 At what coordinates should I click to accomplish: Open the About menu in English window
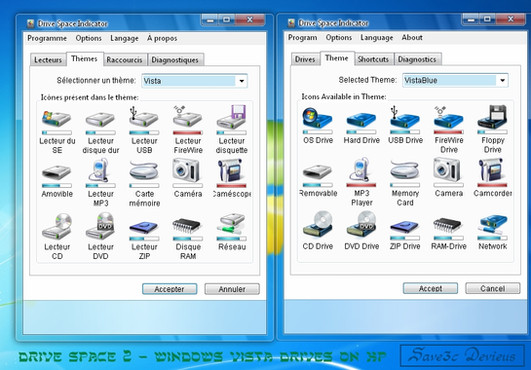point(412,38)
